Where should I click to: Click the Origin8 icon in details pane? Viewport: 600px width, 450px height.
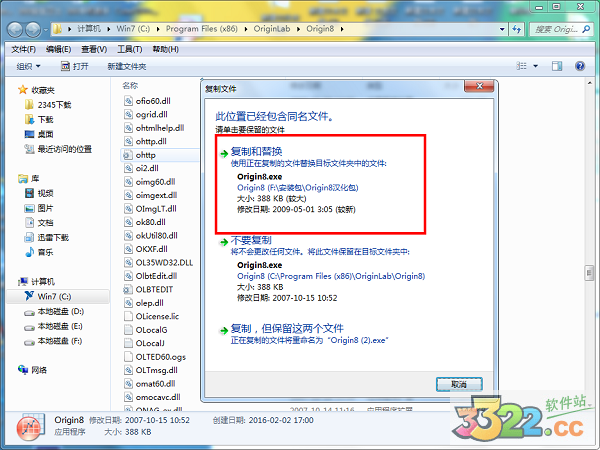click(31, 427)
